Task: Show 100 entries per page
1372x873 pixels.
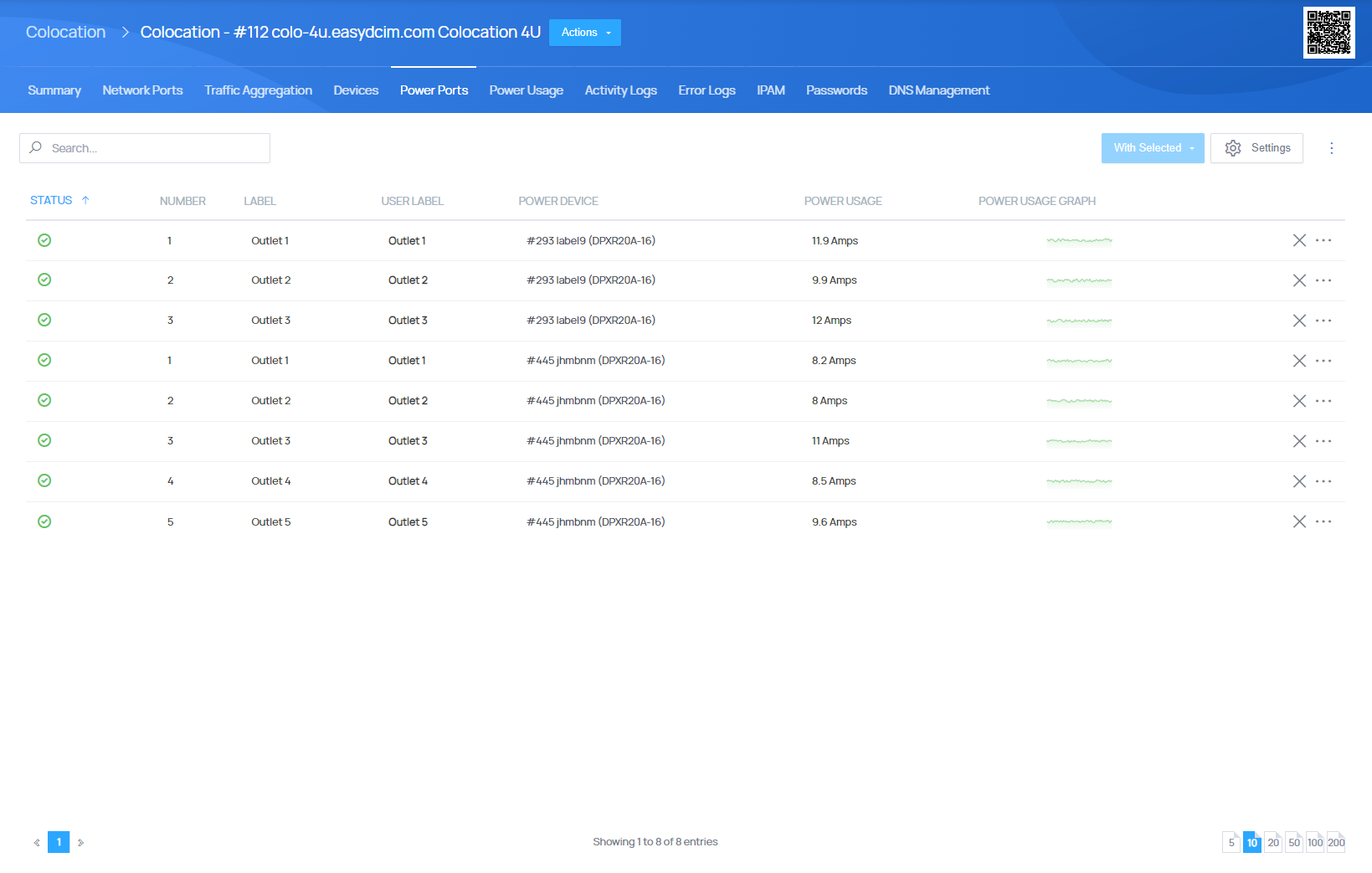Action: point(1315,842)
